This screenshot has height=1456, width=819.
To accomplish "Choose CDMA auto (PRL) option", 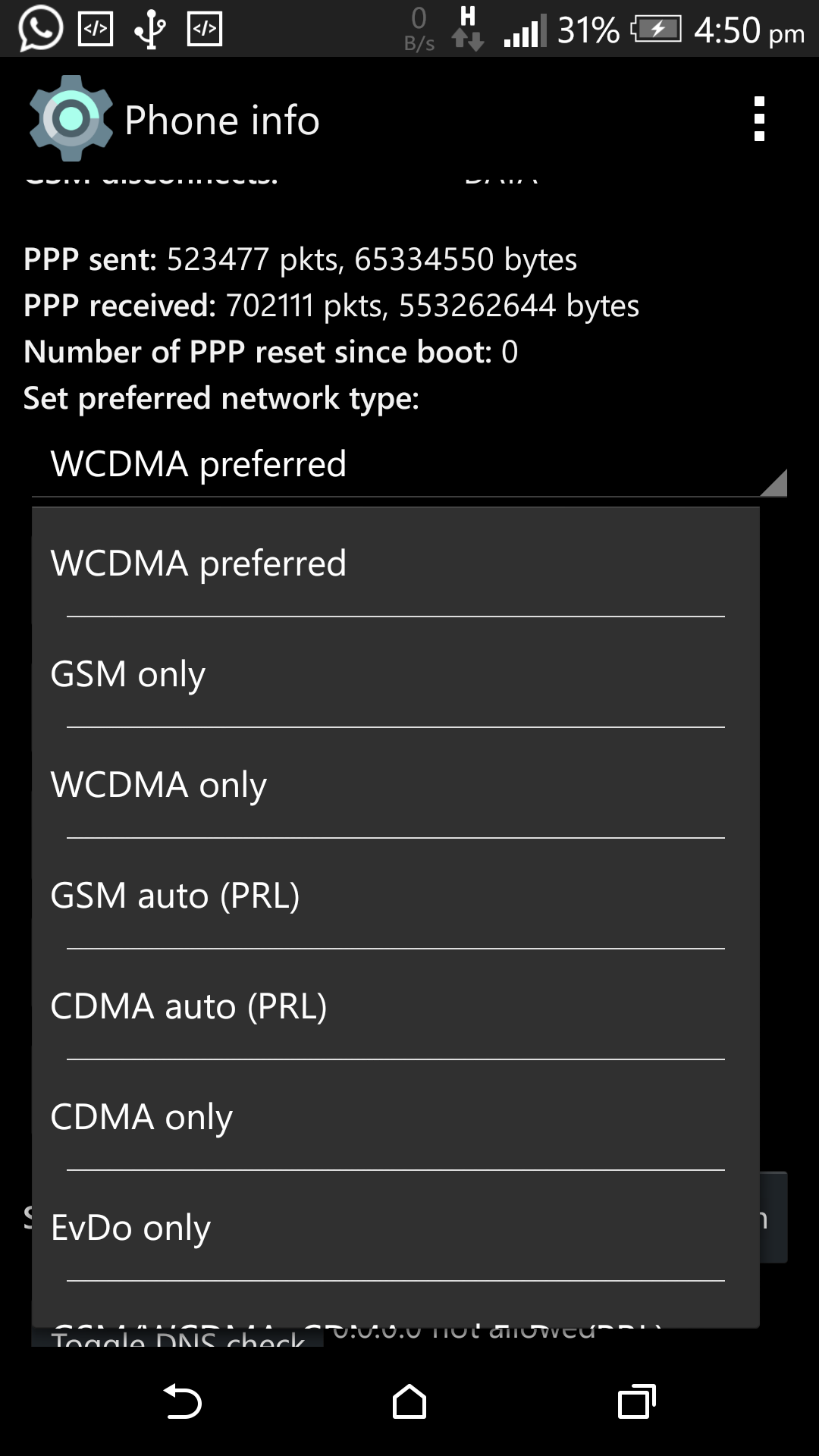I will tap(396, 1006).
